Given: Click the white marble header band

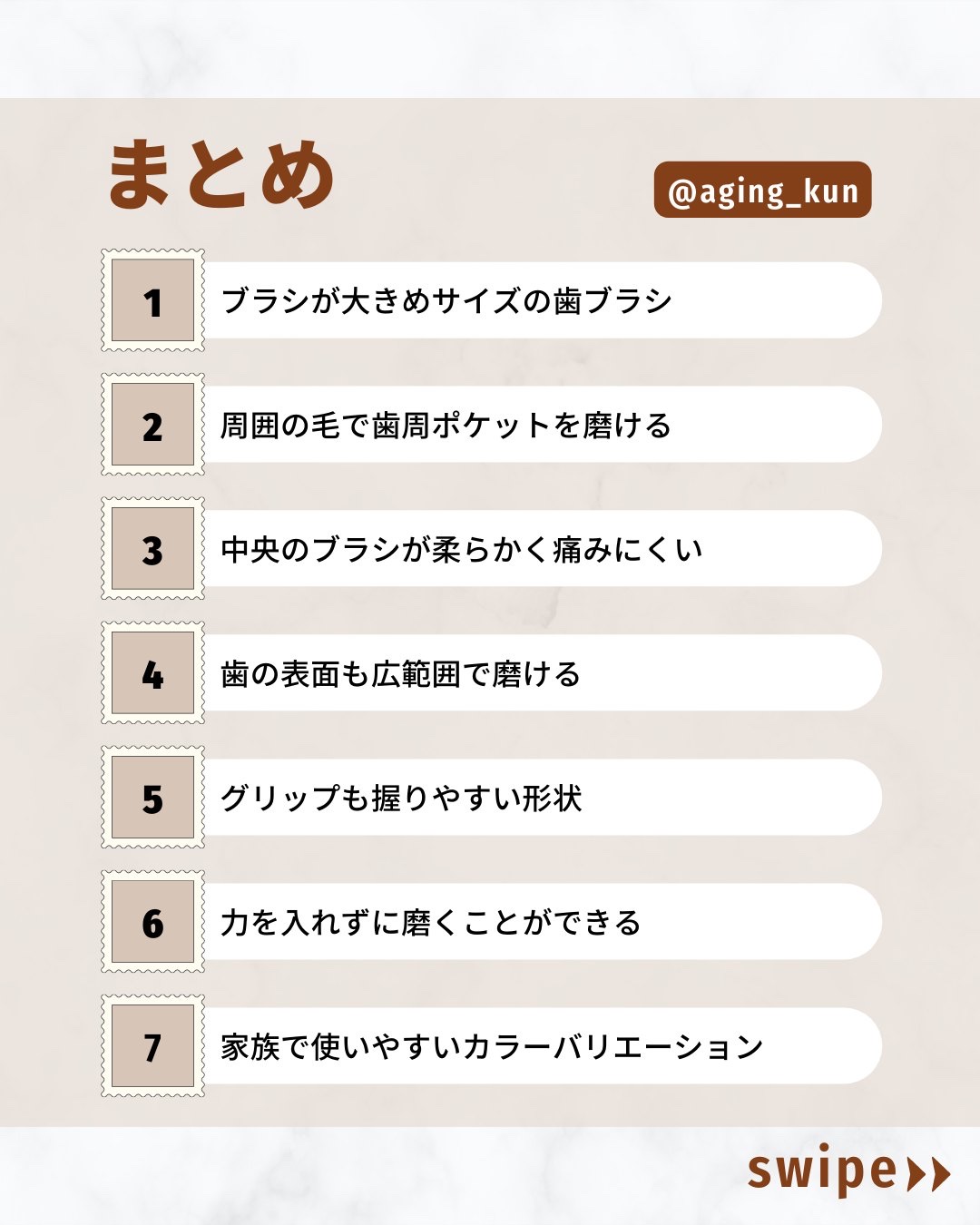Looking at the screenshot, I should [490, 47].
